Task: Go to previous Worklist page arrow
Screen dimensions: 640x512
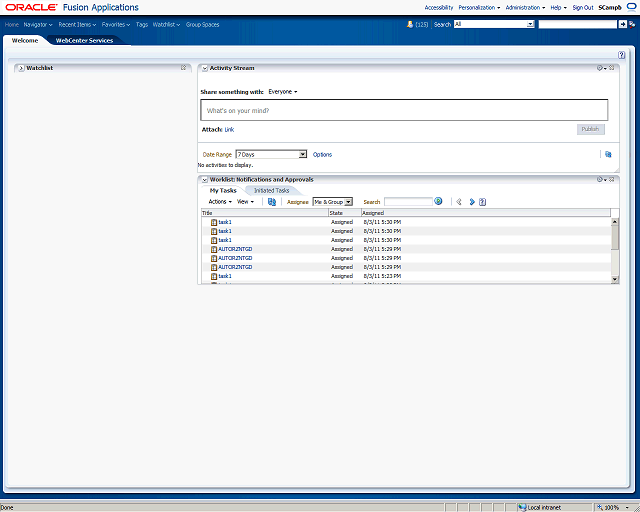Action: [459, 202]
